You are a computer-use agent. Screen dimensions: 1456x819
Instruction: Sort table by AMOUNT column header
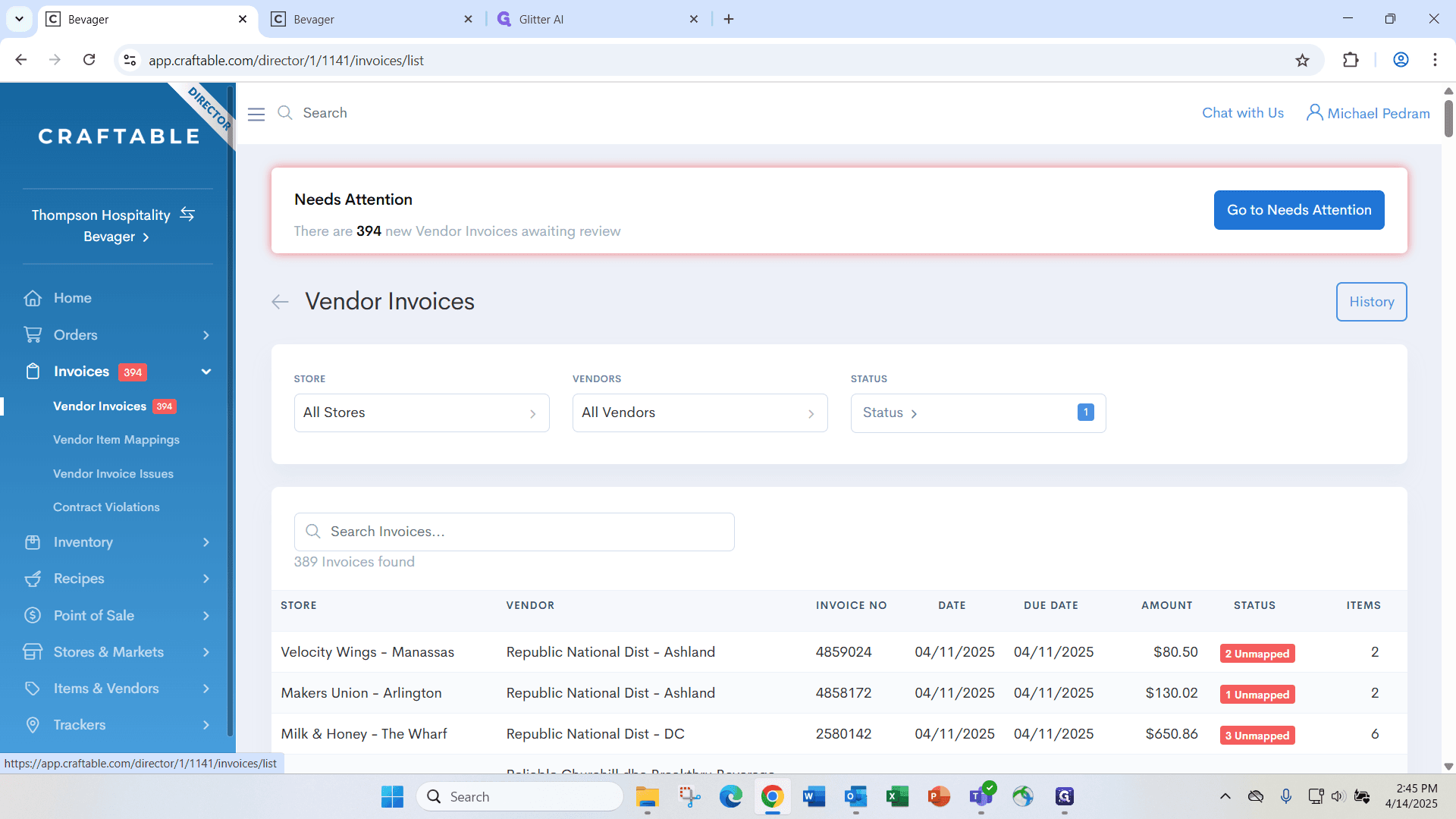tap(1166, 605)
